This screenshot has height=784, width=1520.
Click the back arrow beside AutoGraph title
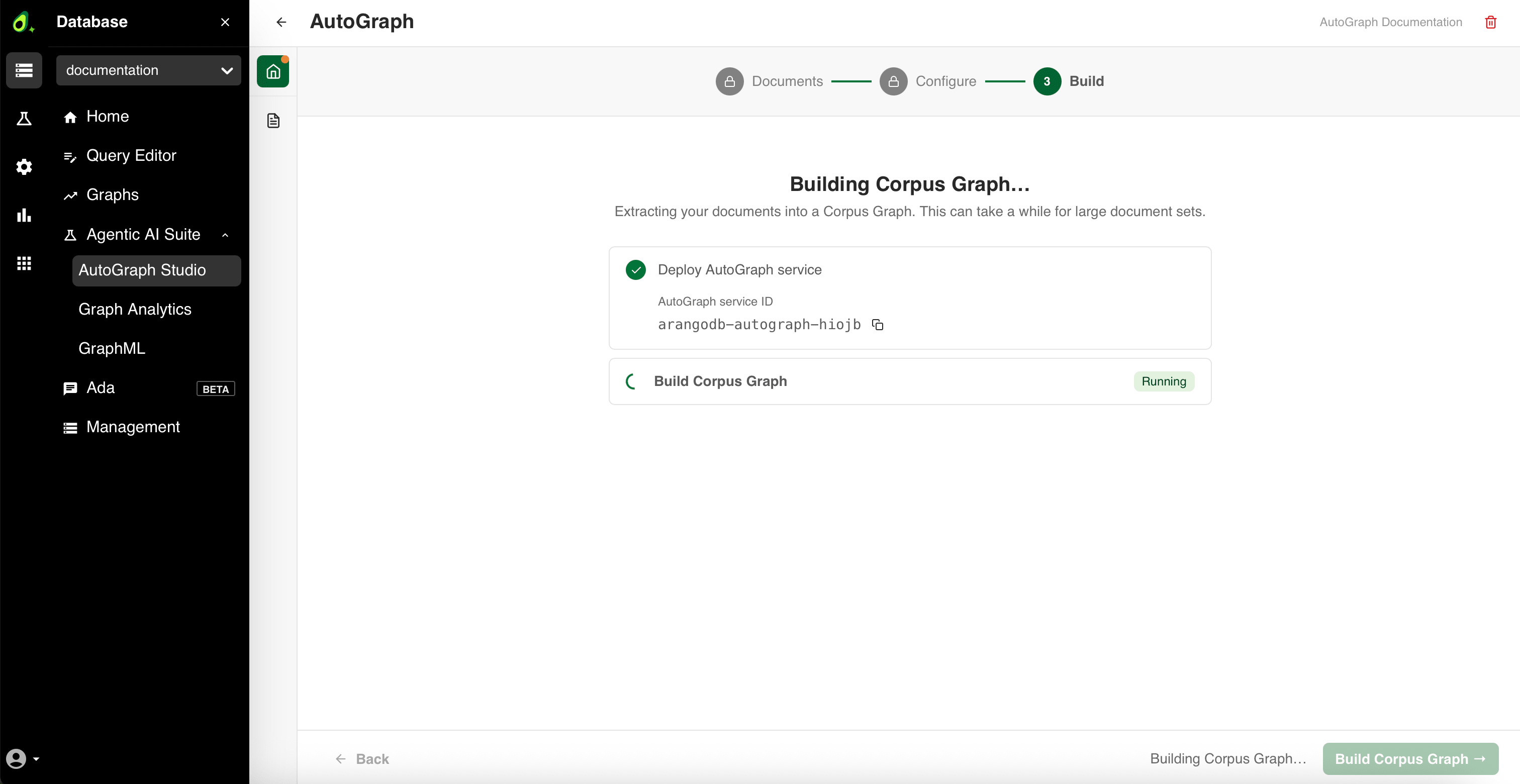pyautogui.click(x=281, y=23)
